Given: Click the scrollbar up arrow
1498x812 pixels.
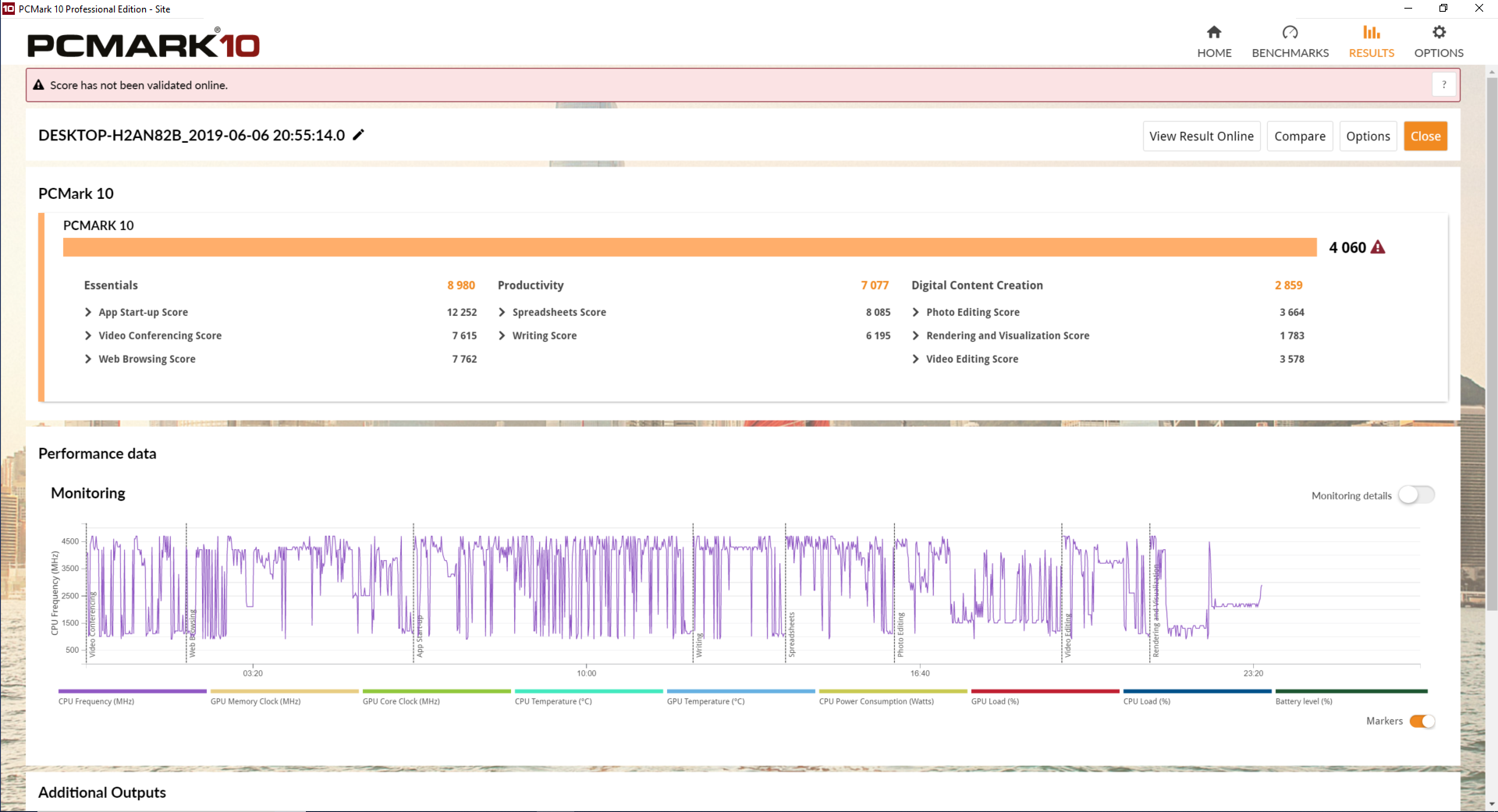Looking at the screenshot, I should (x=1491, y=73).
